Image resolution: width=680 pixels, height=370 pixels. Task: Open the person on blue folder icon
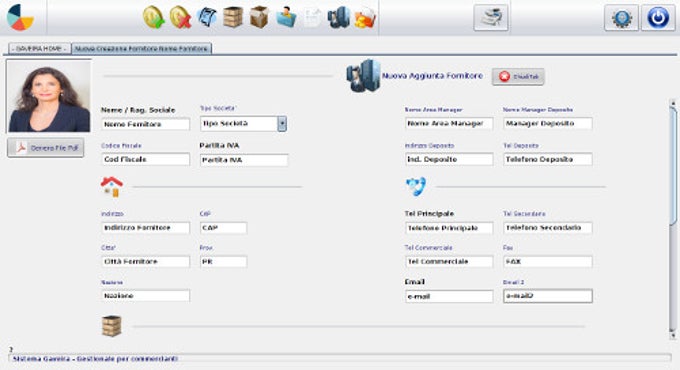(286, 18)
